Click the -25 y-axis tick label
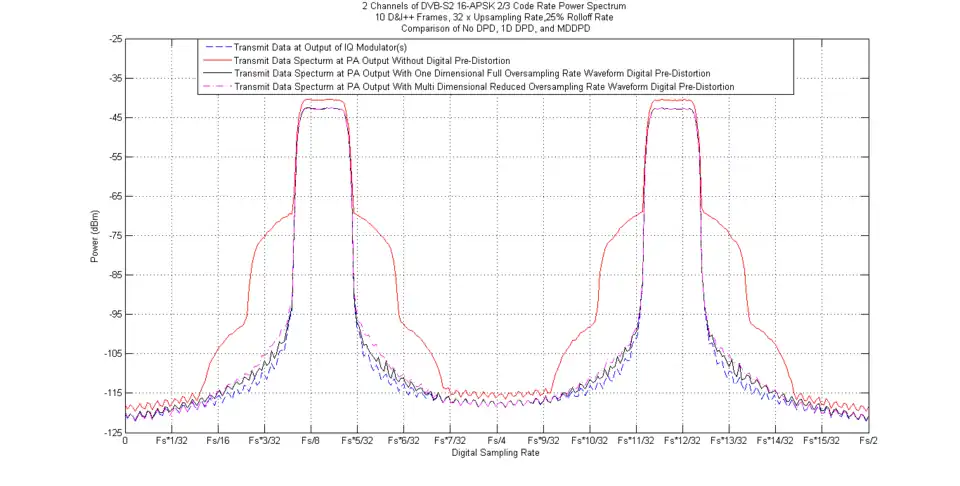Screen dimensions: 960x486 [x=116, y=39]
